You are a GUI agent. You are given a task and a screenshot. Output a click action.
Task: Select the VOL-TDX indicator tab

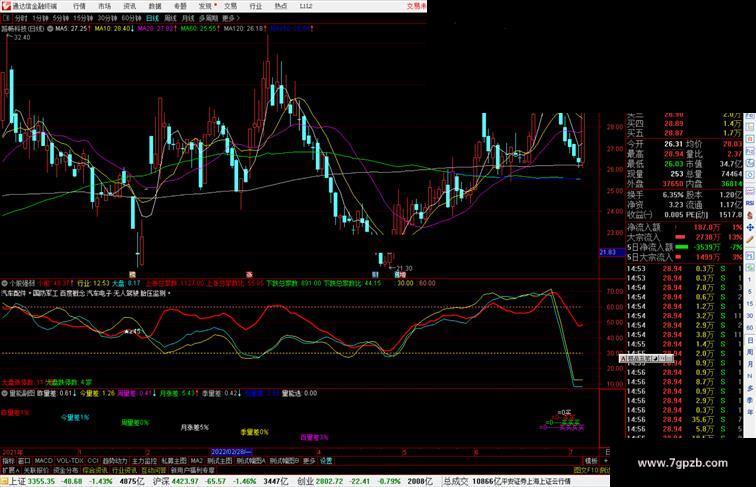70,461
